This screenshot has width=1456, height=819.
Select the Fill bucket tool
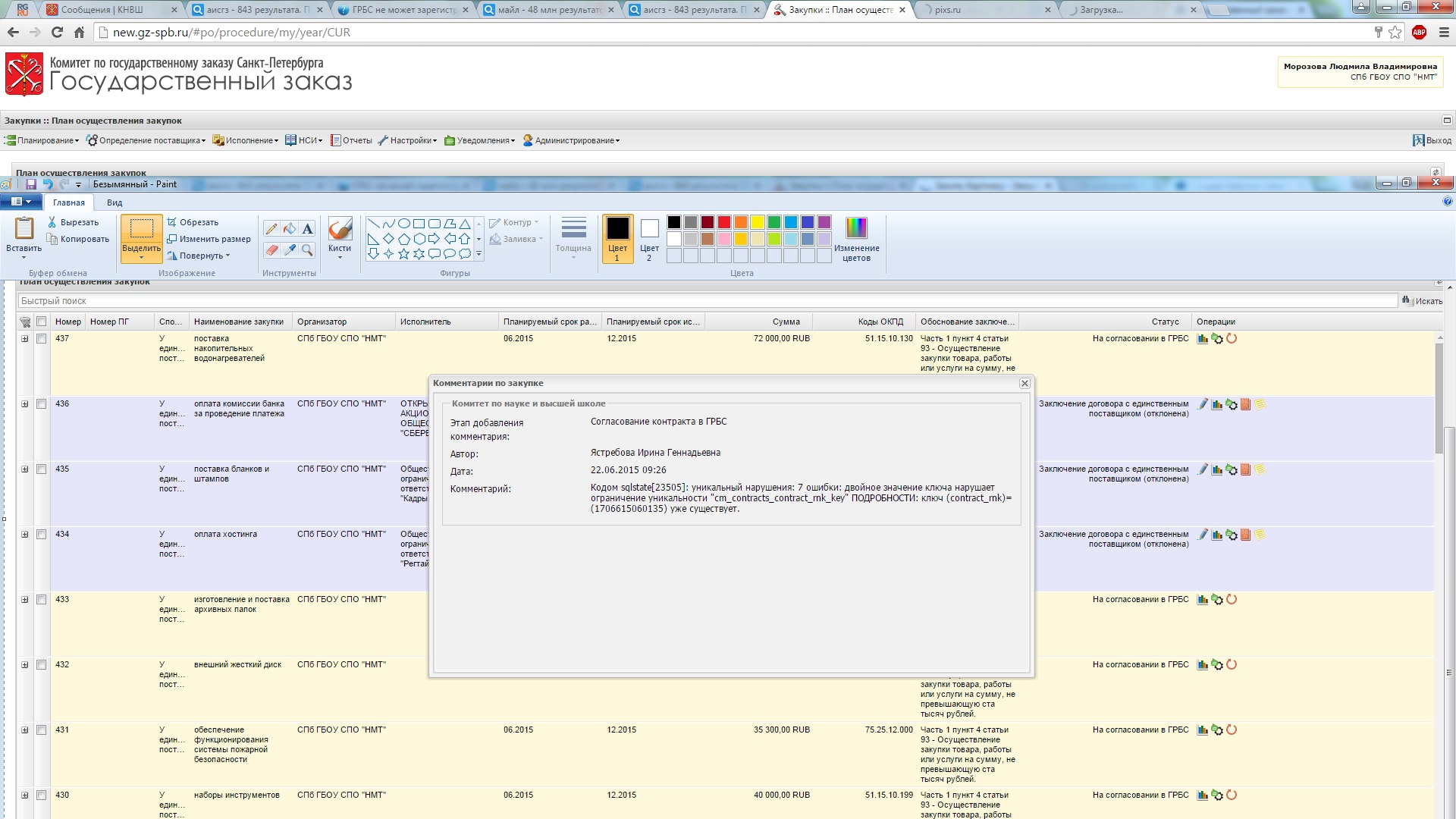tap(290, 228)
